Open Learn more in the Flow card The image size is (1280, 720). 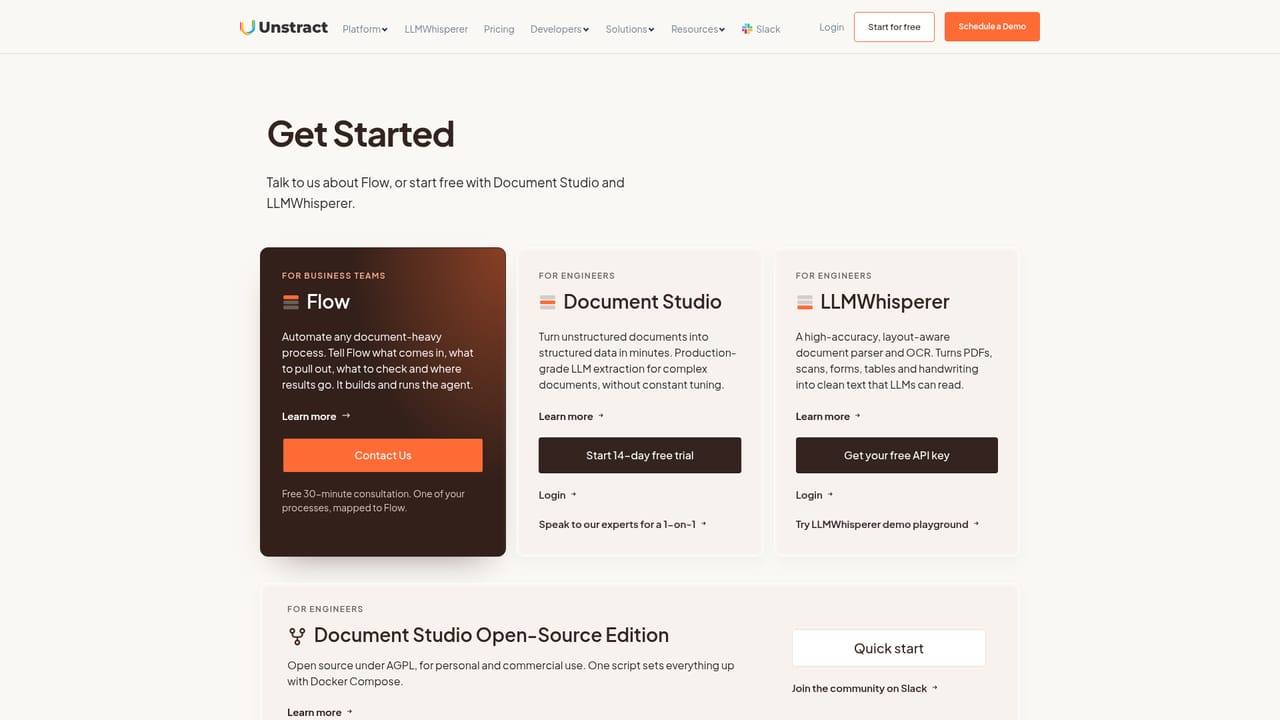pos(316,416)
